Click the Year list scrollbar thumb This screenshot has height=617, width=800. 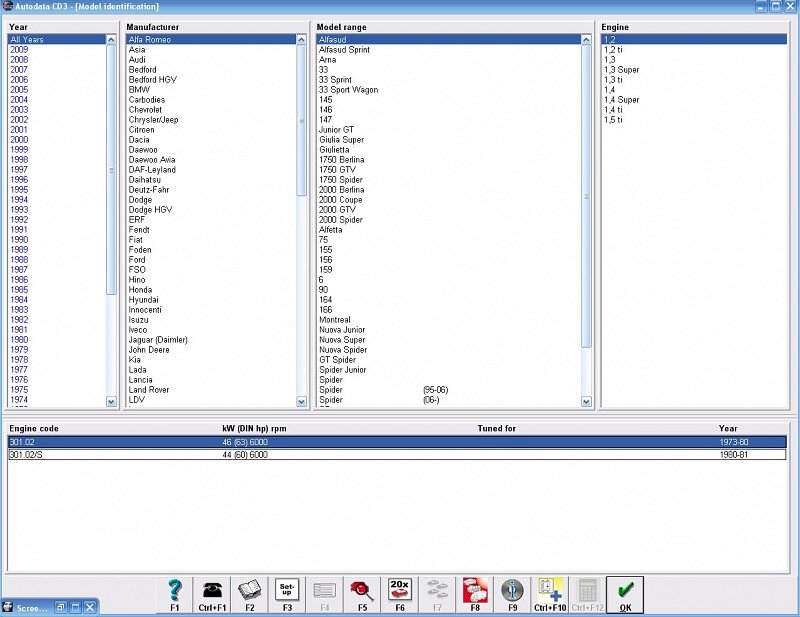(x=111, y=170)
